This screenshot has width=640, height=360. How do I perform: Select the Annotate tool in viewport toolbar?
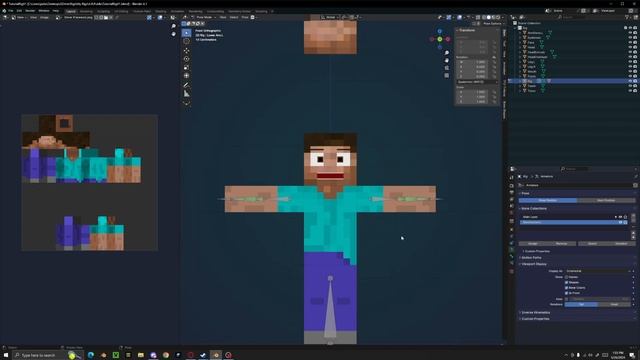187,85
